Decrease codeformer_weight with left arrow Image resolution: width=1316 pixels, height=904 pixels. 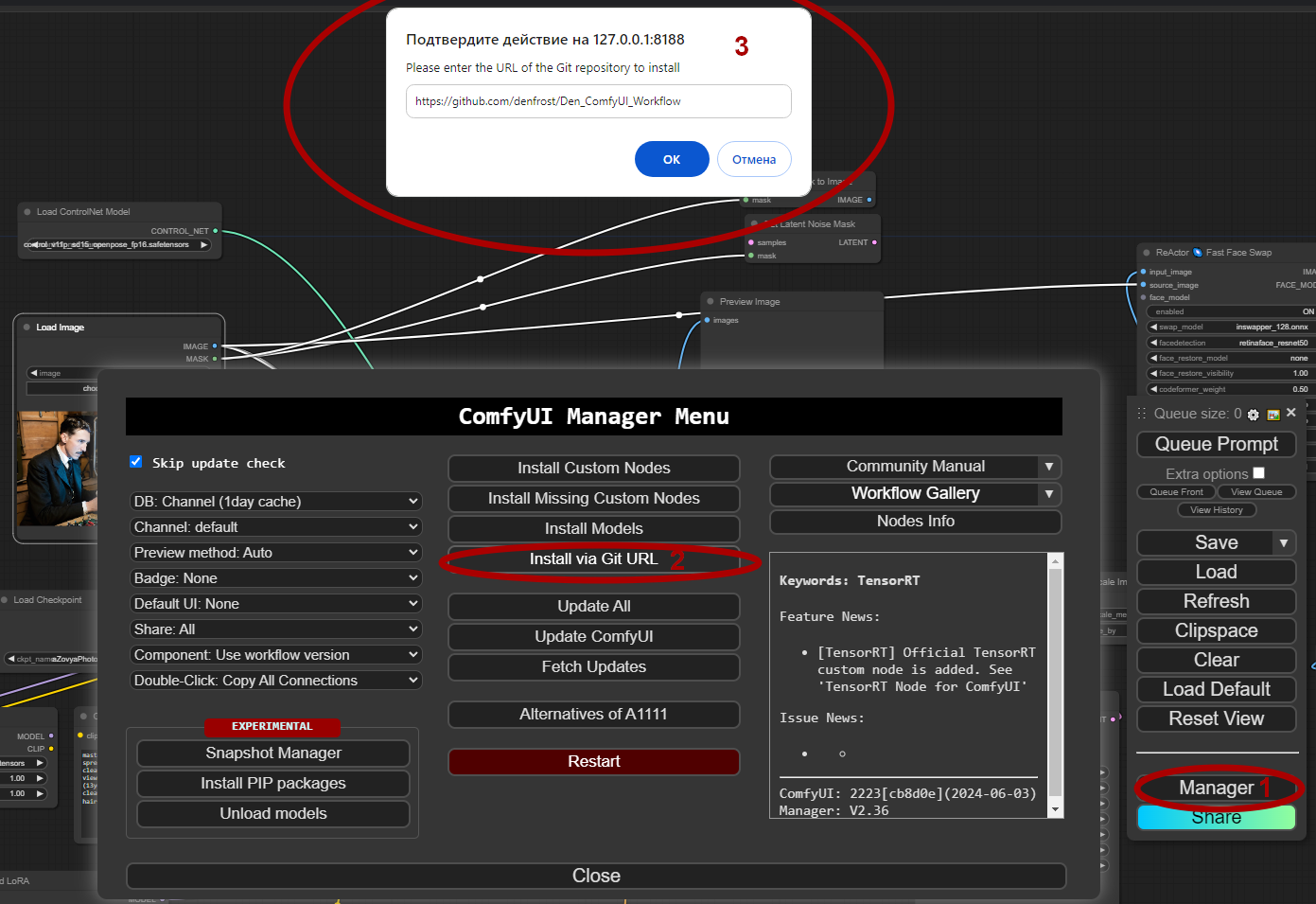click(x=1153, y=389)
